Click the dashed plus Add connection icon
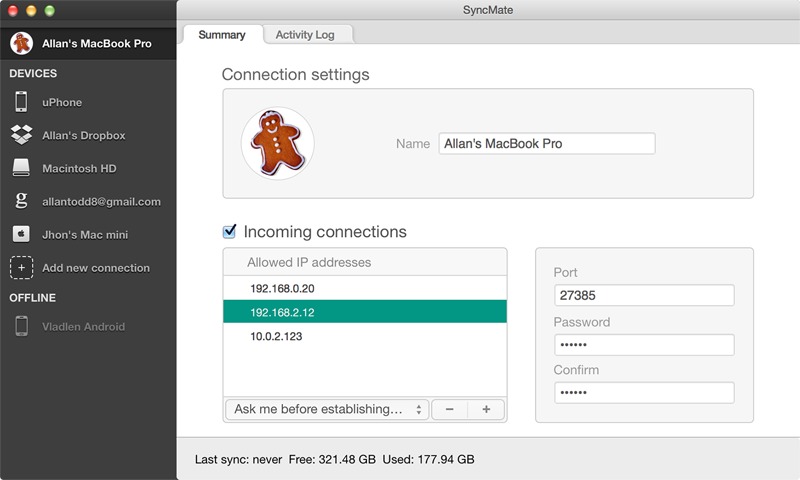Viewport: 800px width, 480px height. point(21,267)
